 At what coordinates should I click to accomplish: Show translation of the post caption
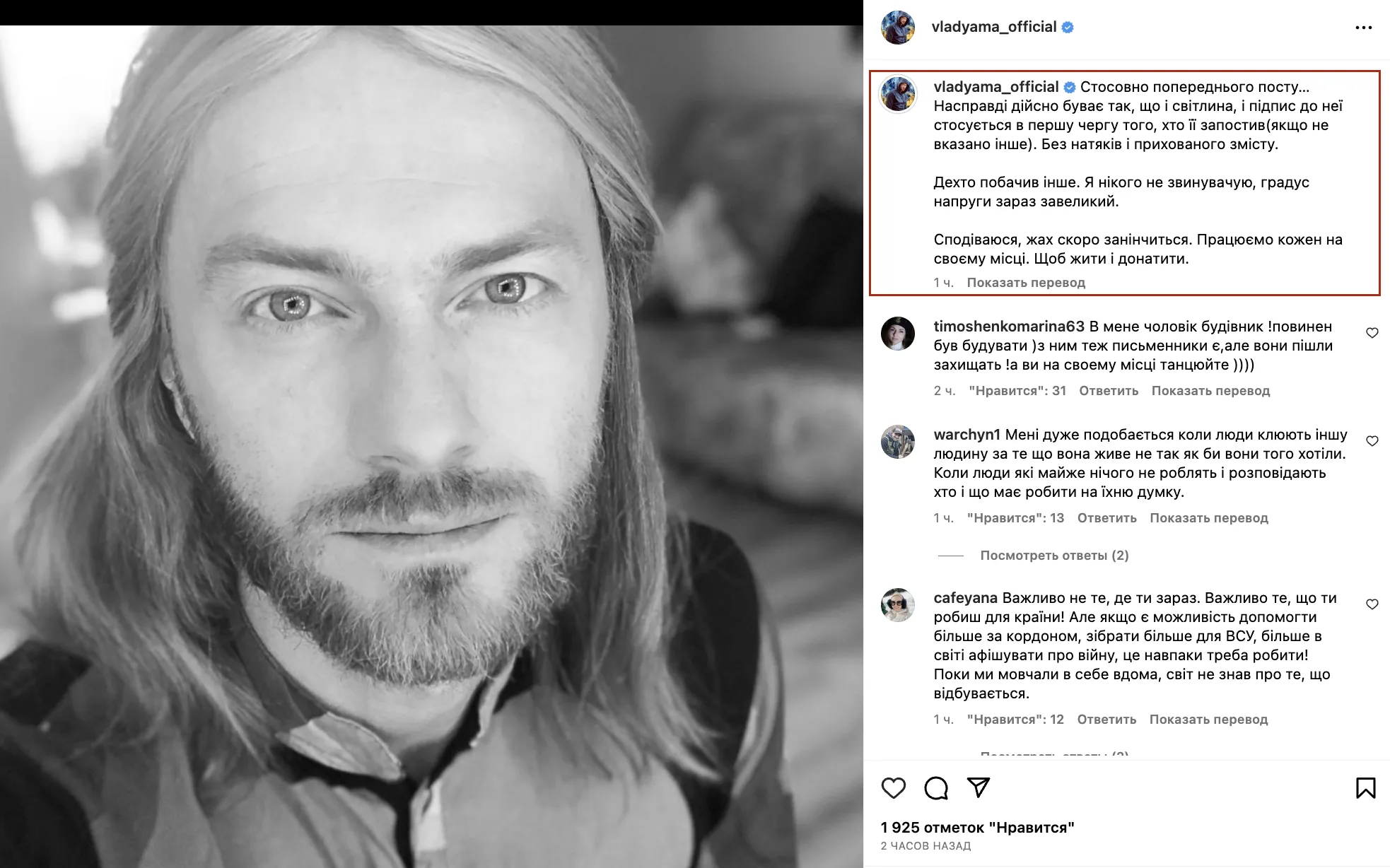[1026, 283]
